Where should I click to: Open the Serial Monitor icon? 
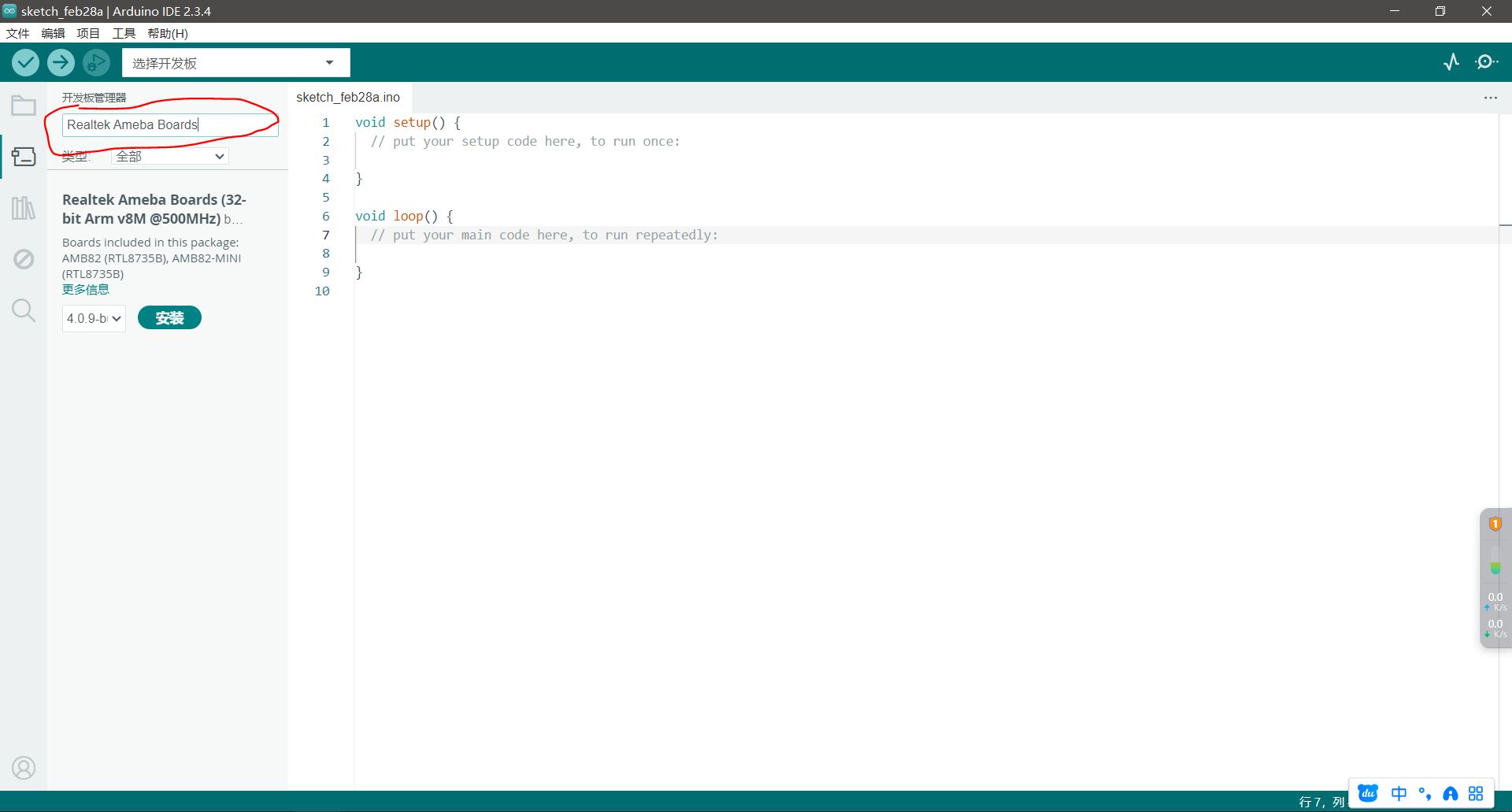(1487, 62)
